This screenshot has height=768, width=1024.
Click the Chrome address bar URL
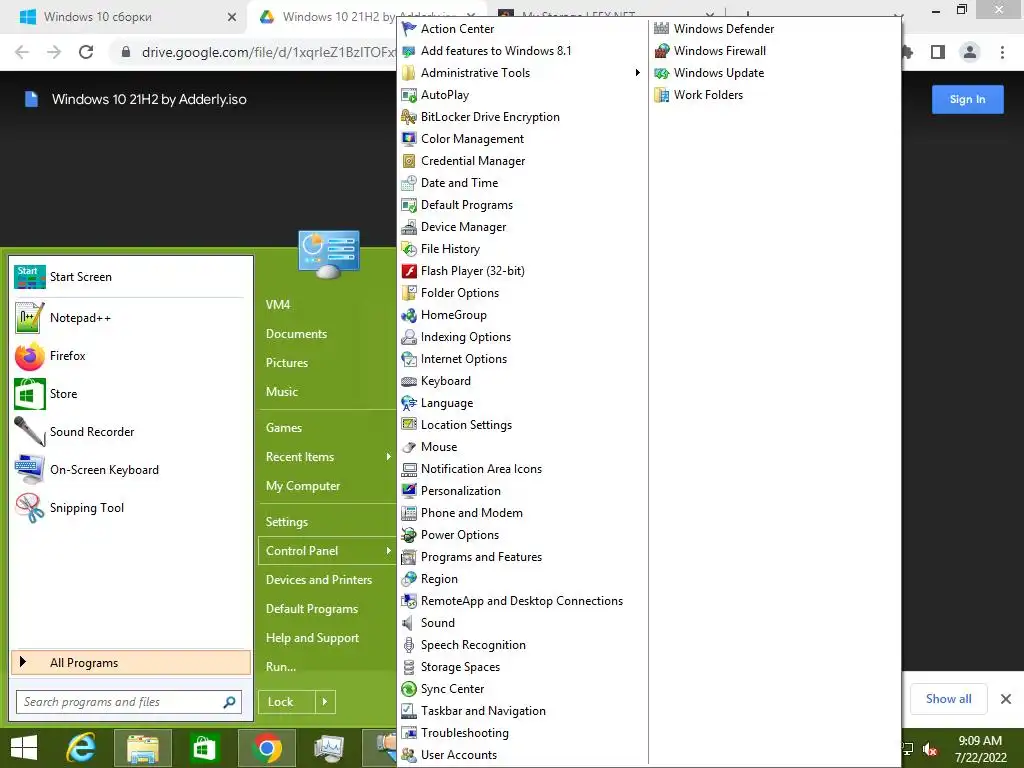point(268,52)
